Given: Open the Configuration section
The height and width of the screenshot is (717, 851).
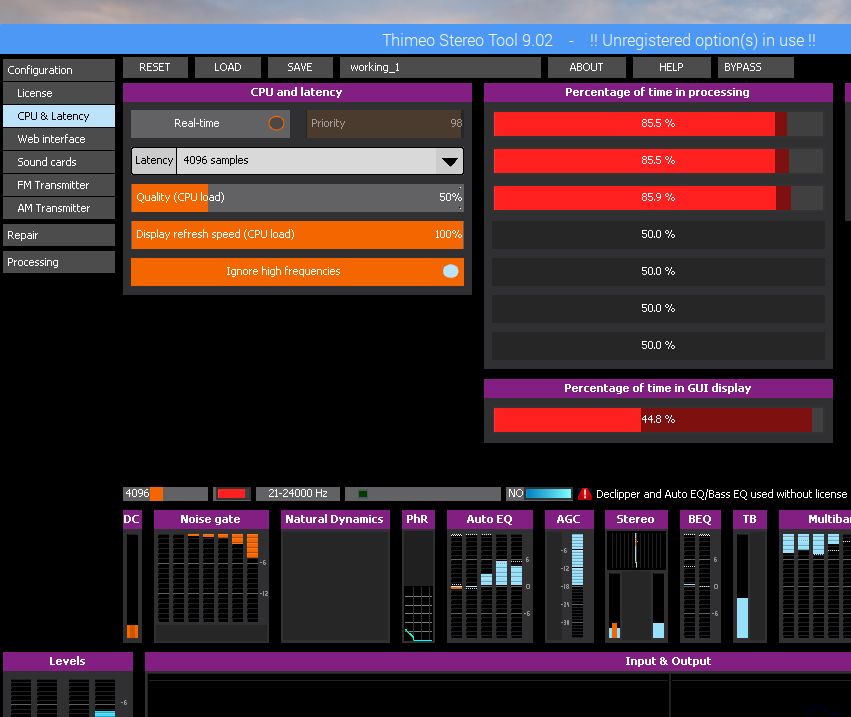Looking at the screenshot, I should coord(59,70).
